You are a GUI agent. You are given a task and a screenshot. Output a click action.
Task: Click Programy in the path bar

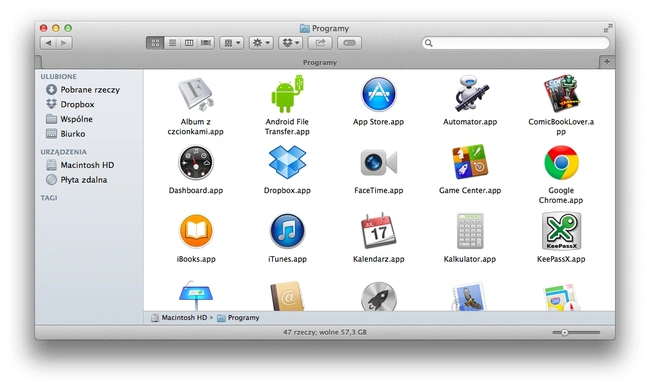pos(238,318)
